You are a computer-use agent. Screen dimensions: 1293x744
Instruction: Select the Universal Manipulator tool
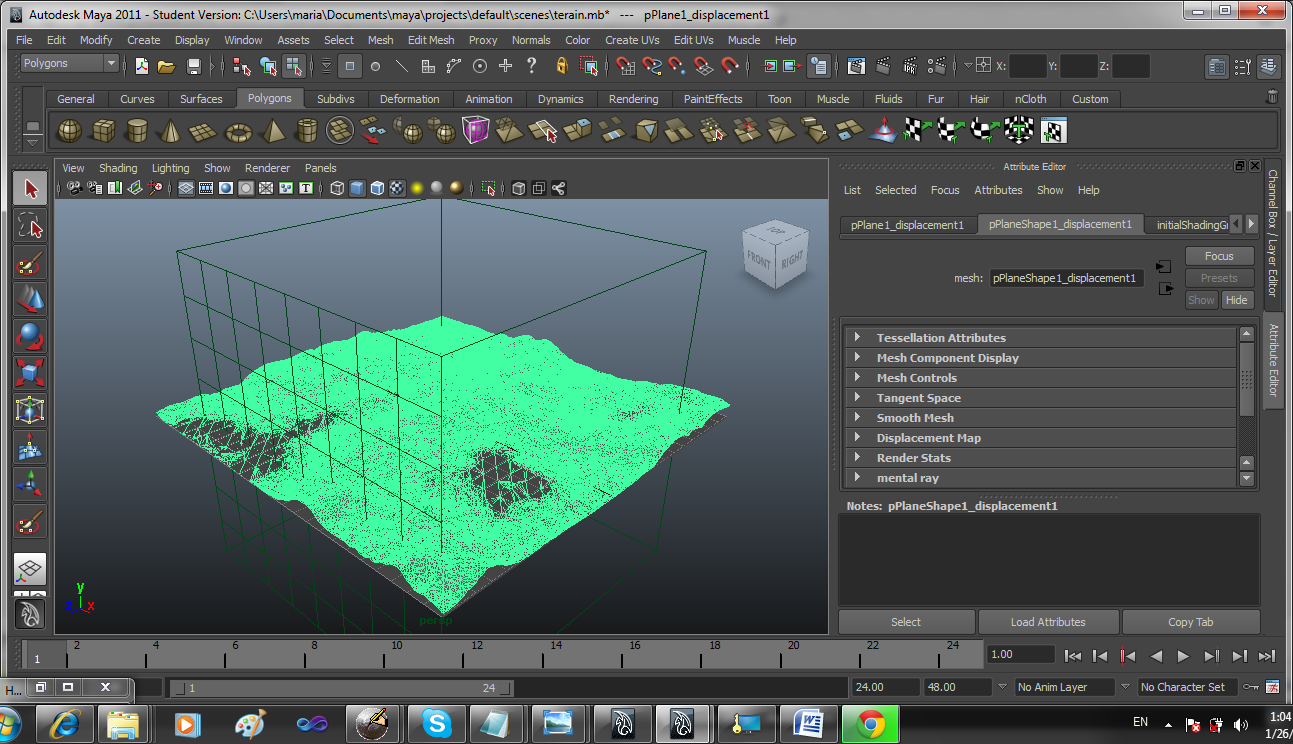point(30,410)
